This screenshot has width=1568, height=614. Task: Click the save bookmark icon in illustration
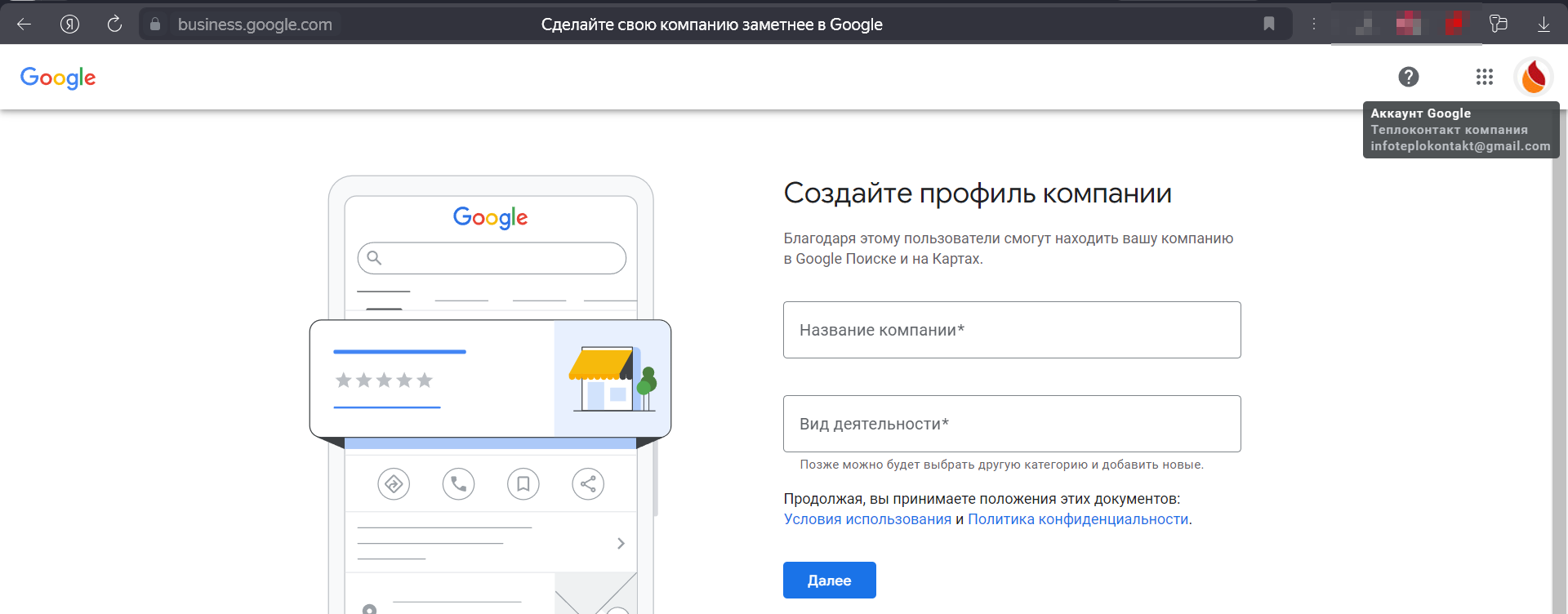[523, 484]
